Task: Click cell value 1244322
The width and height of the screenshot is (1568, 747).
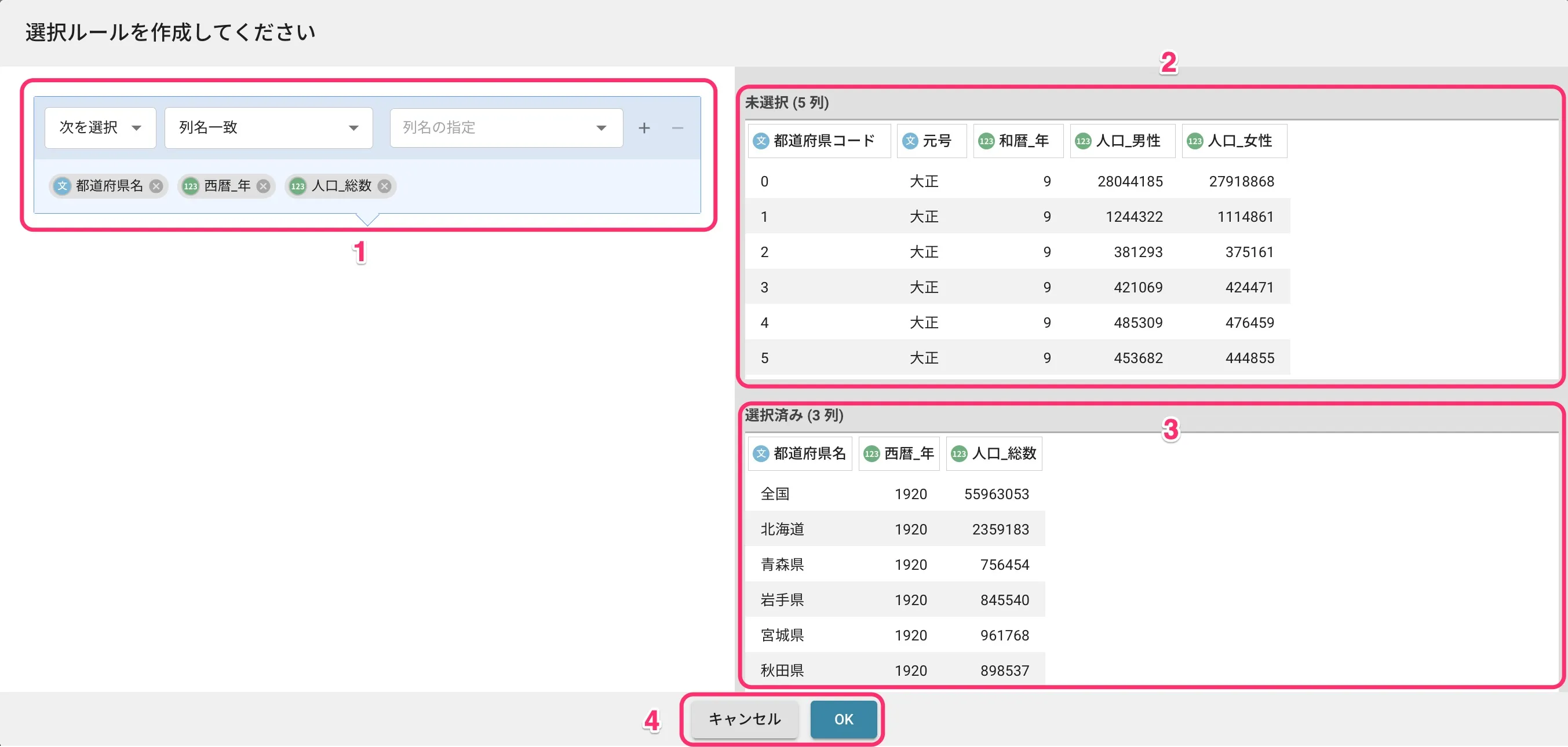Action: click(1134, 217)
